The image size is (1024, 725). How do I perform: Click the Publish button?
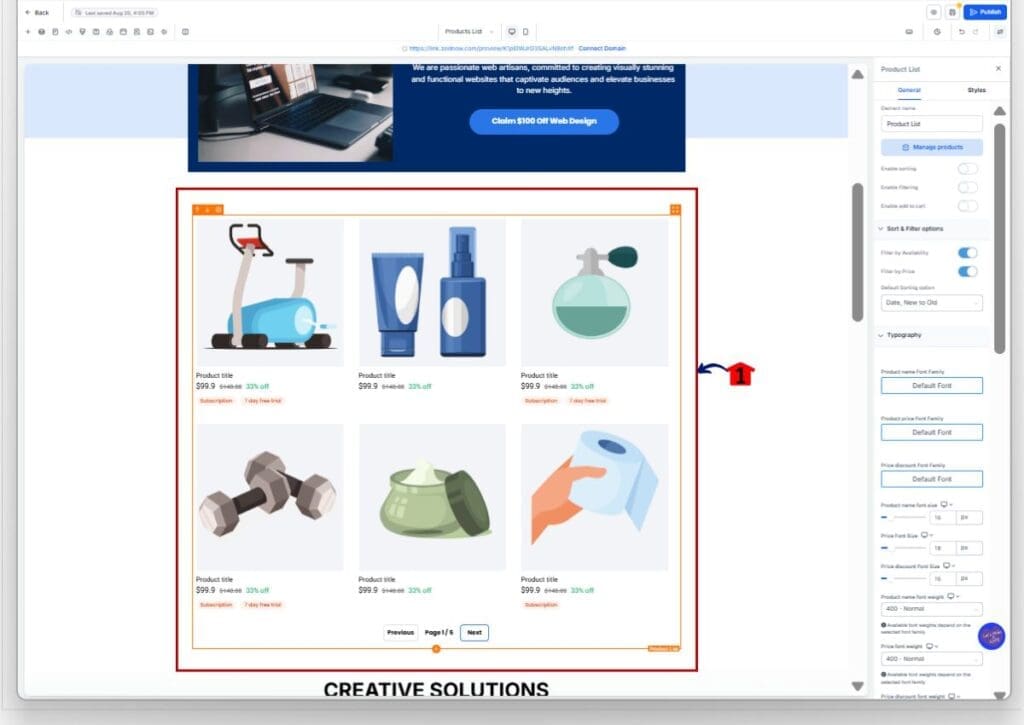(985, 12)
